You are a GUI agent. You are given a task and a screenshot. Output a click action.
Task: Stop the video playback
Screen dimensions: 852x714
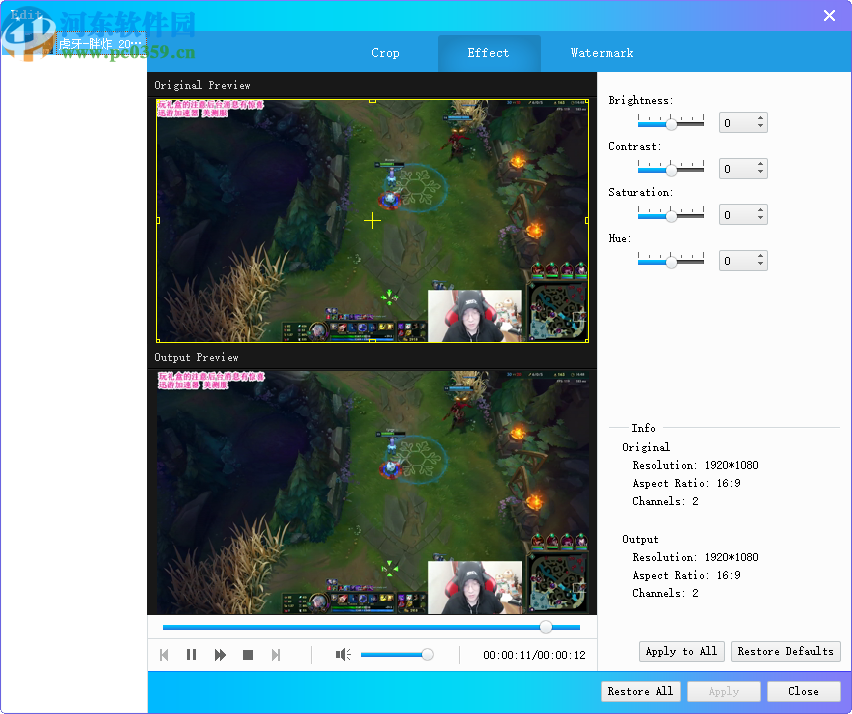click(248, 655)
